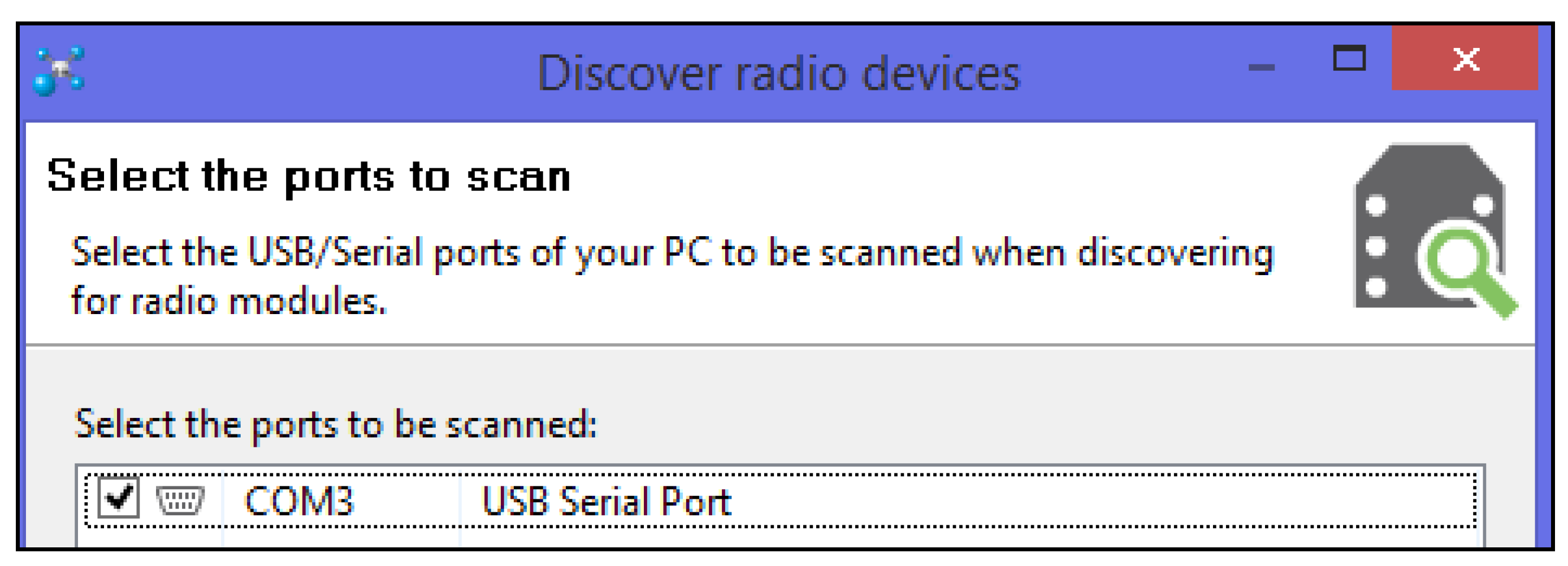Select the COM3 port name

click(299, 502)
